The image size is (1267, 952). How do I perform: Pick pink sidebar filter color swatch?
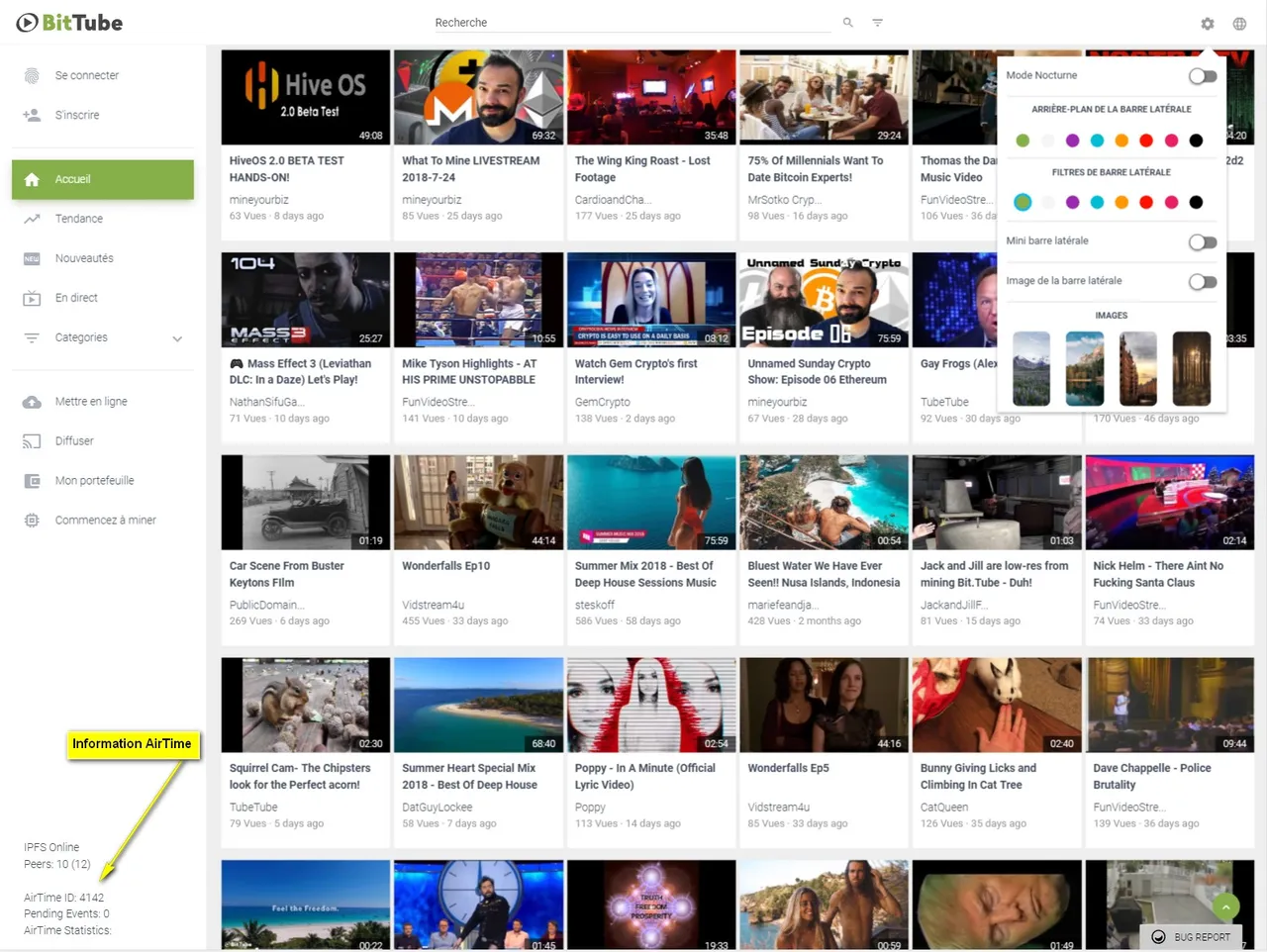pos(1171,202)
